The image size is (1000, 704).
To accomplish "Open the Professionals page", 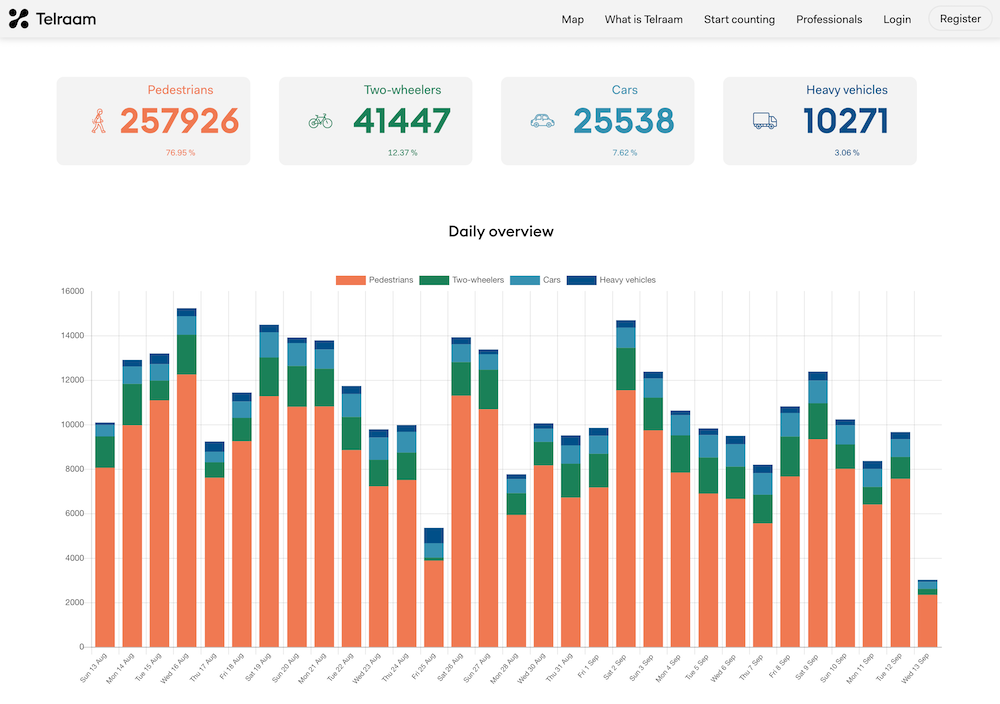I will [x=829, y=19].
